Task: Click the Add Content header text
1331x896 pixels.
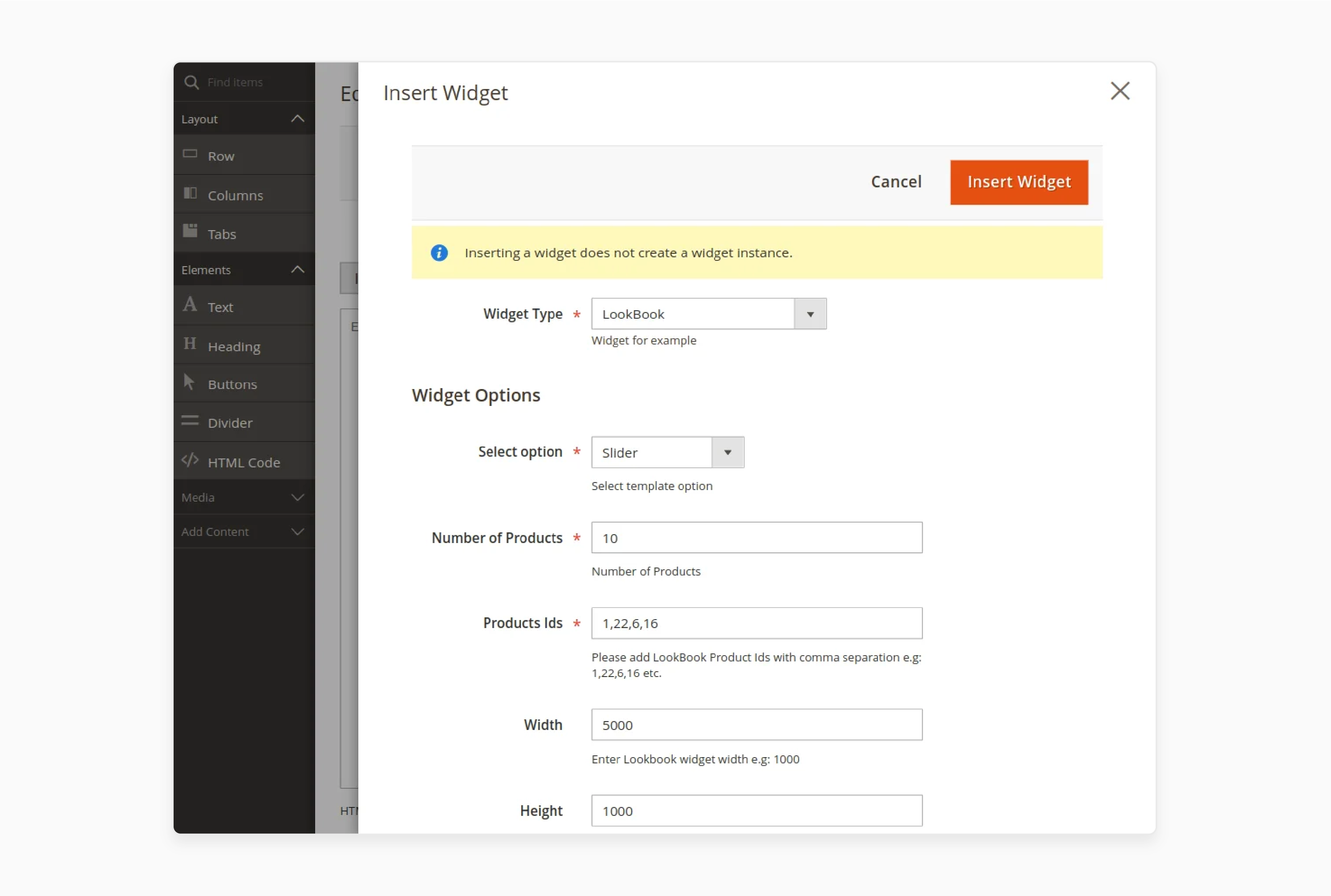Action: [215, 532]
